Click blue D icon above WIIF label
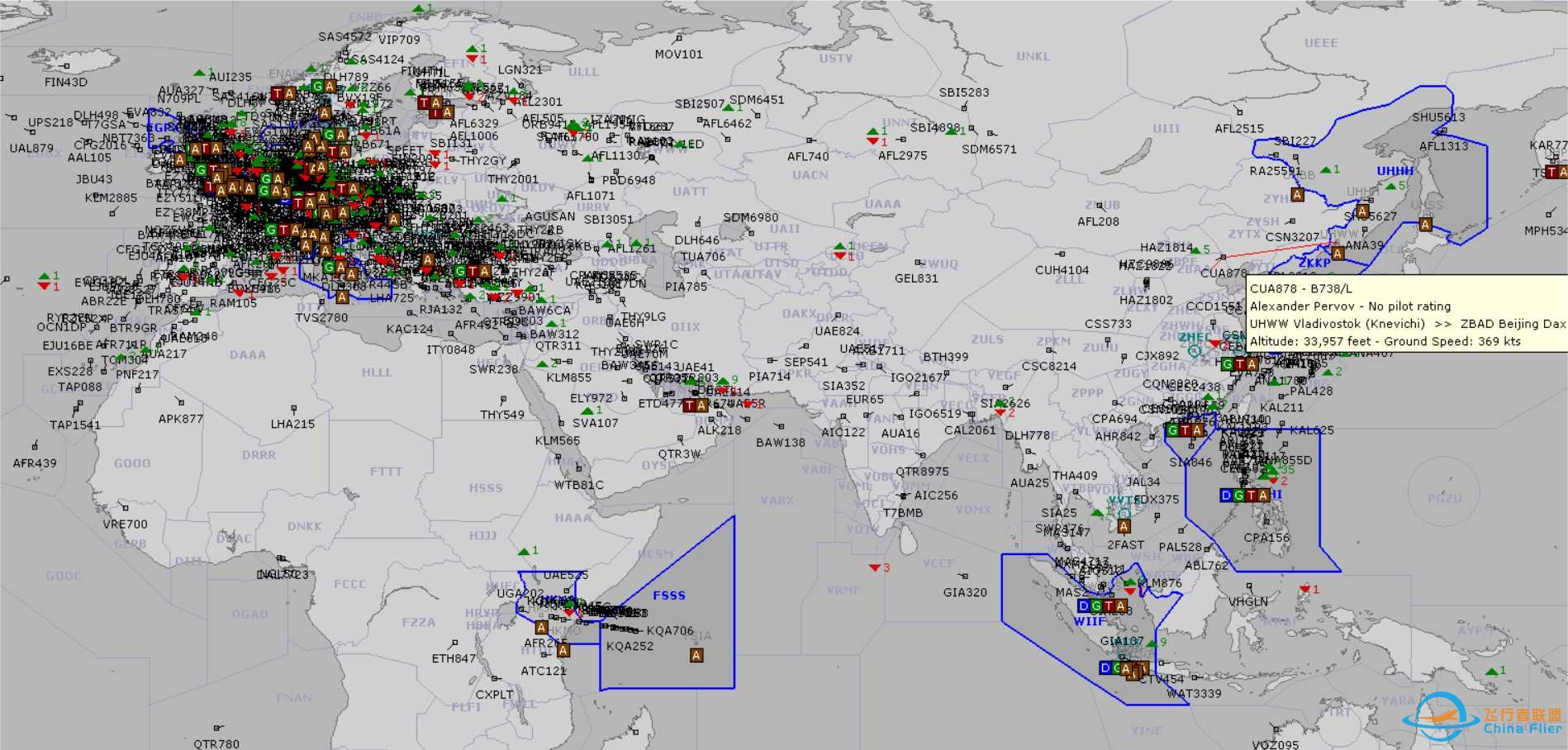Image resolution: width=1568 pixels, height=750 pixels. 1083,605
